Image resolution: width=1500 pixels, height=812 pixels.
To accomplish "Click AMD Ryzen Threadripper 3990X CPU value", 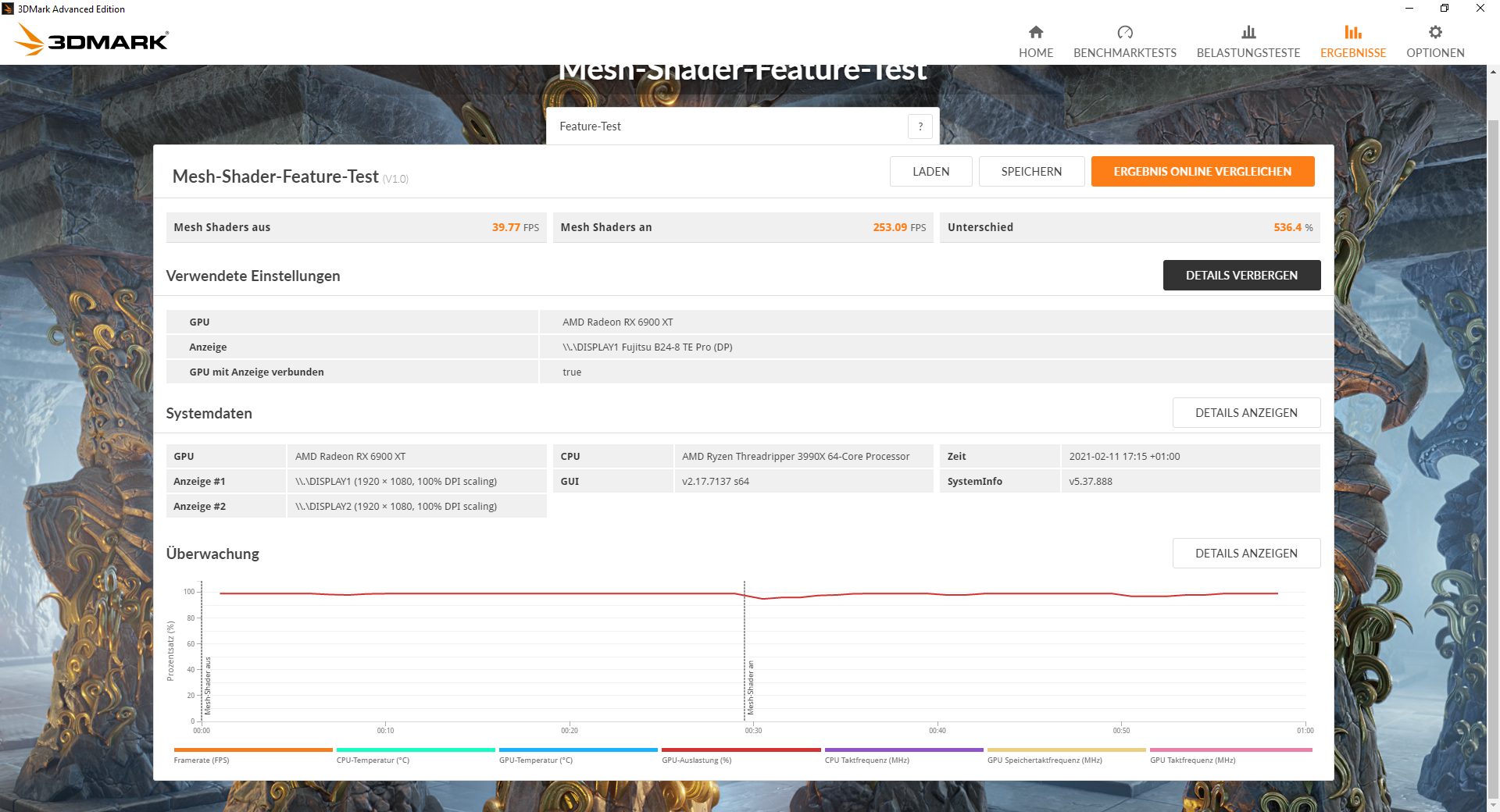I will tap(795, 457).
